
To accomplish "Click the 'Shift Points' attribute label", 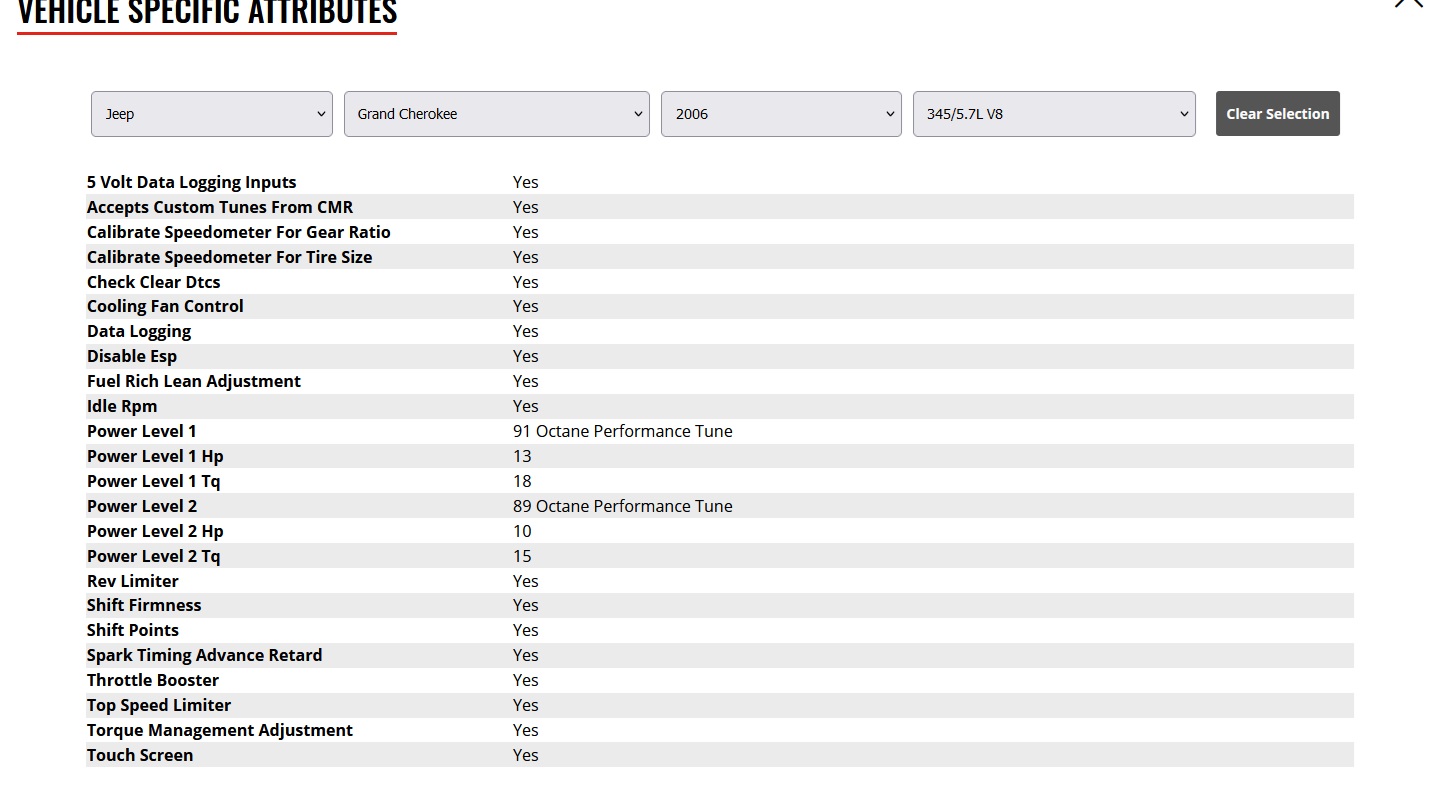I will coord(133,630).
